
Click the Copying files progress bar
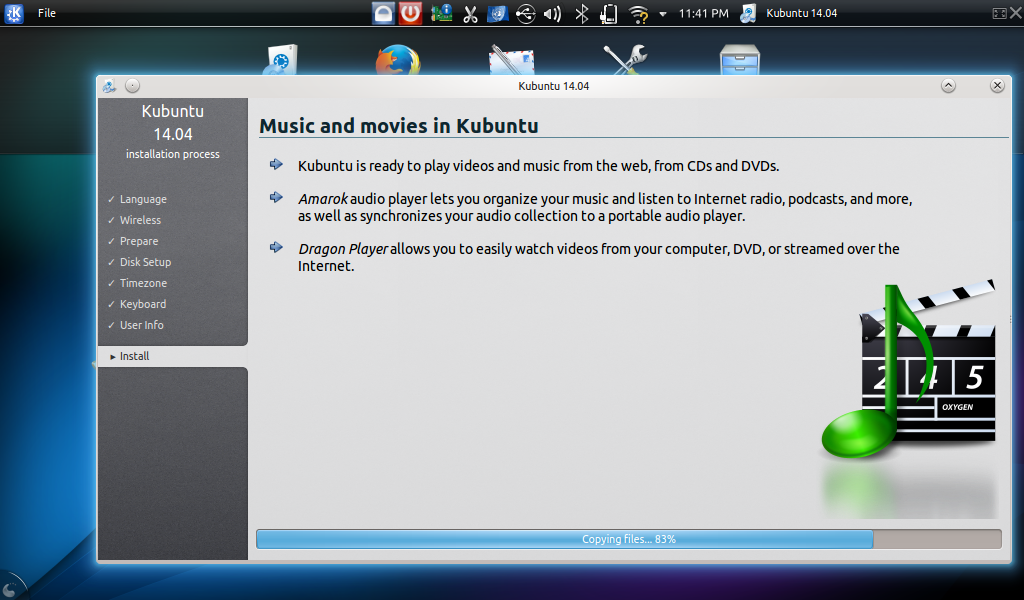(x=629, y=539)
